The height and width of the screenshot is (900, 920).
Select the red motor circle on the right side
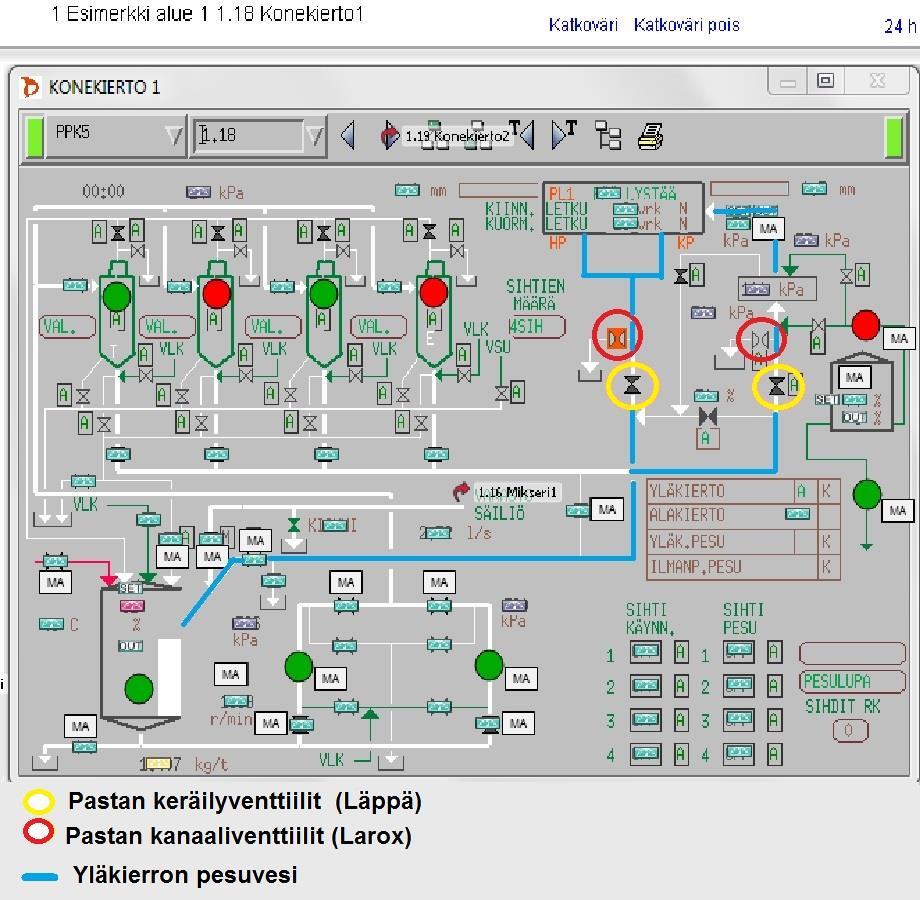point(865,324)
